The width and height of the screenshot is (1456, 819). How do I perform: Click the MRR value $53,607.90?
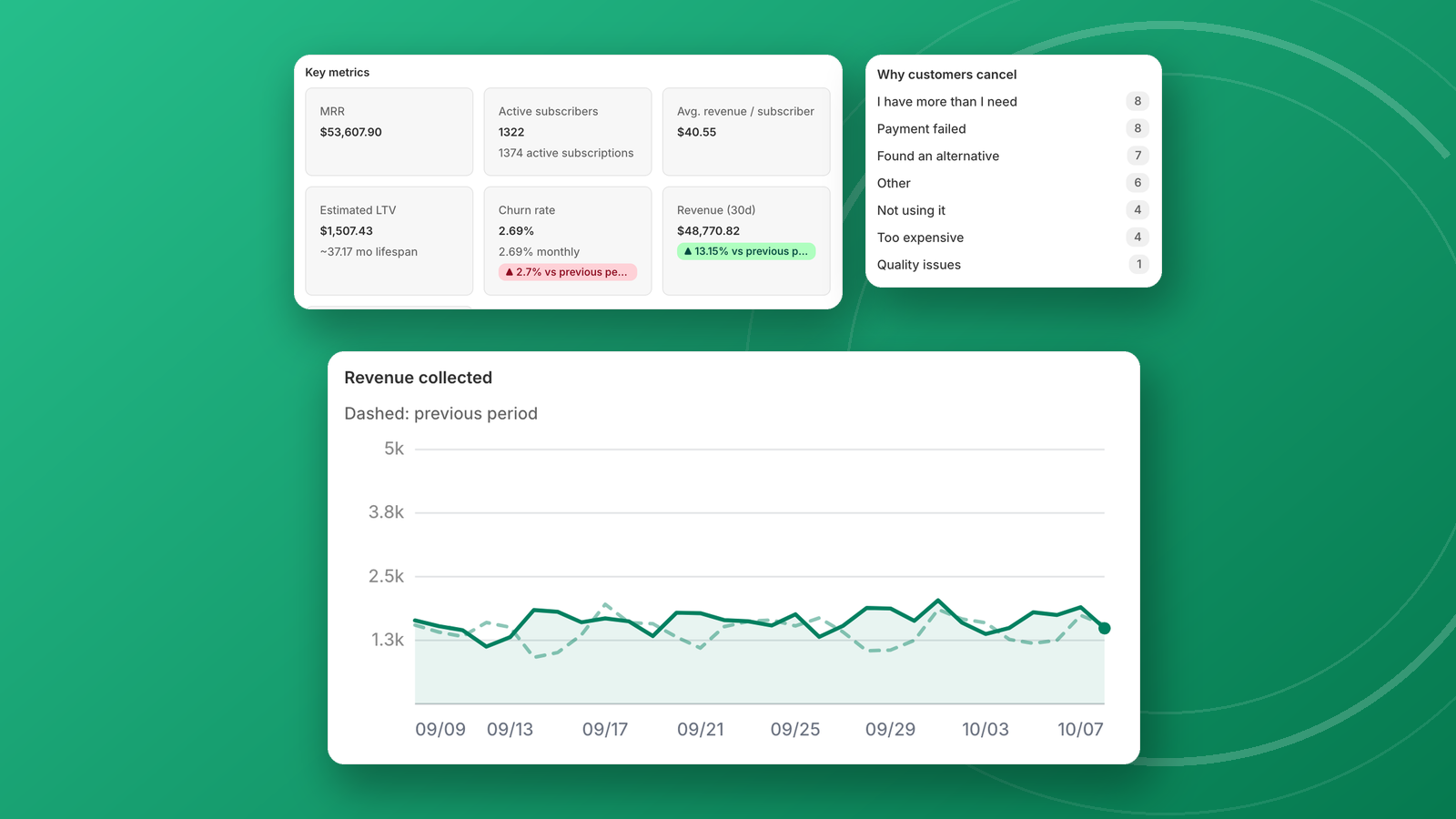point(350,132)
